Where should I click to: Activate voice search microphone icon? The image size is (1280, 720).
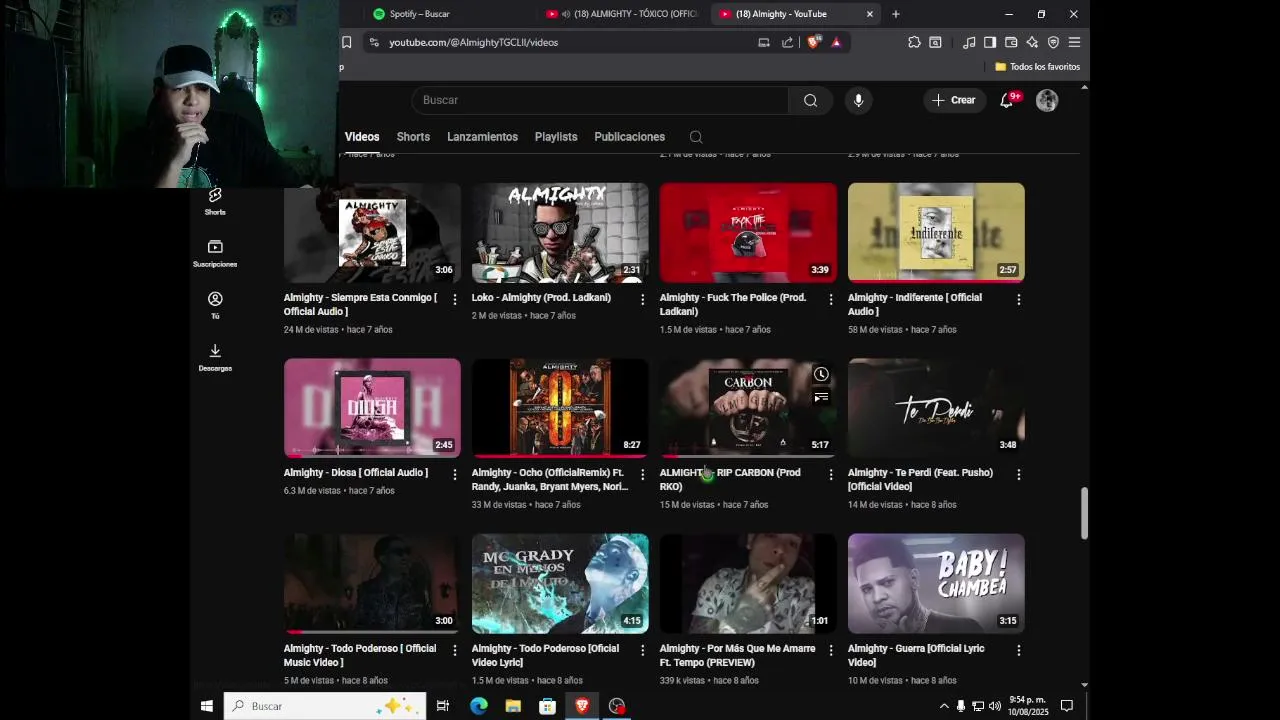coord(858,100)
